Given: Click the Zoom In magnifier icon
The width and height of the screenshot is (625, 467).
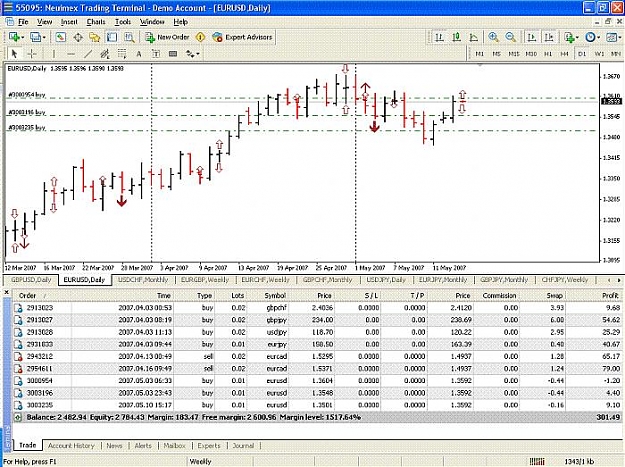Looking at the screenshot, I should (x=493, y=37).
